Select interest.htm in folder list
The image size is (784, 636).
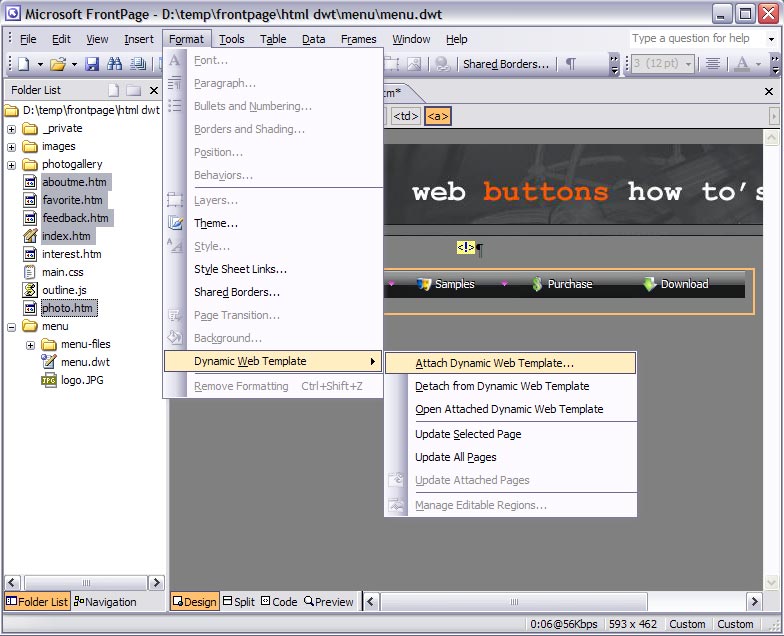(72, 254)
